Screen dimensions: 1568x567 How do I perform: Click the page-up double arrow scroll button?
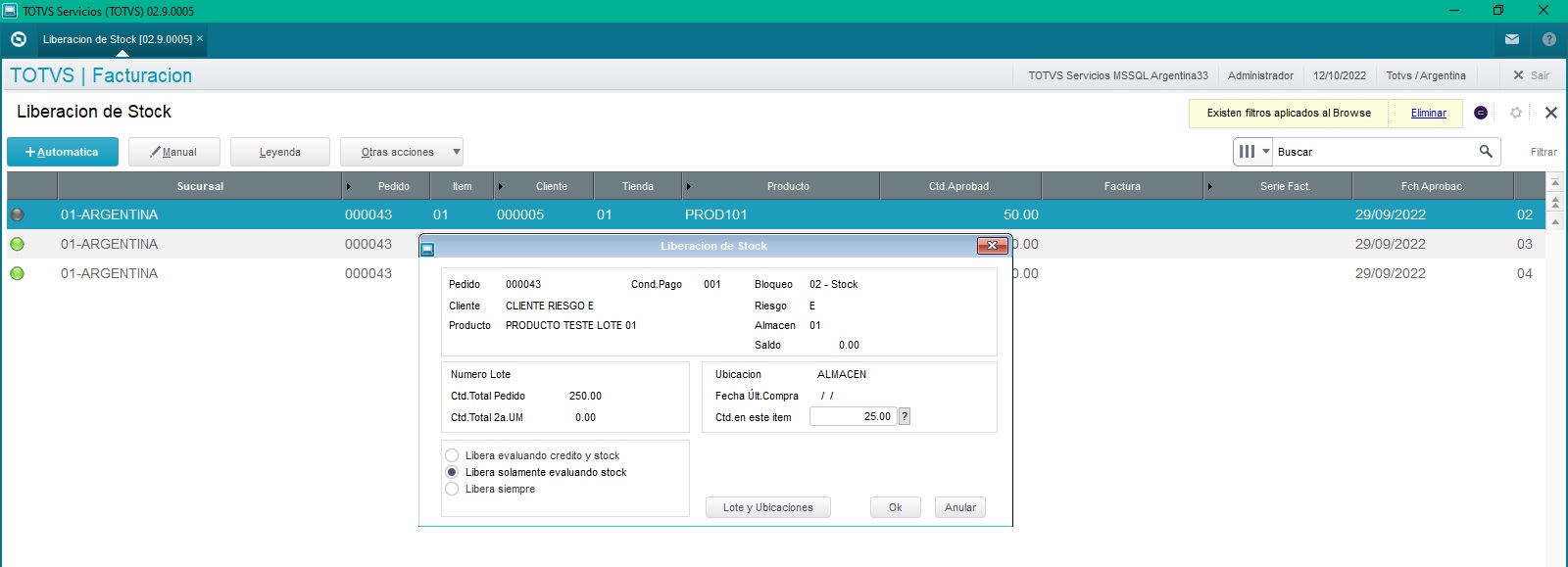point(1554,203)
